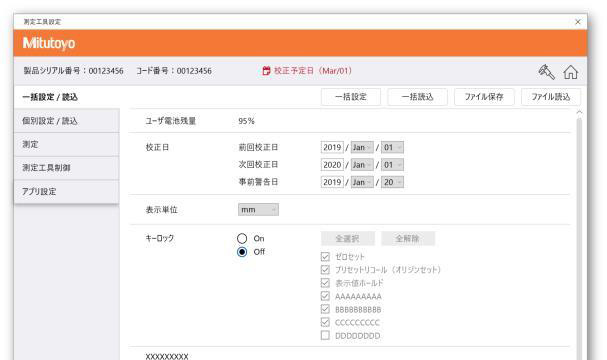
Task: Open day dropdown for 前回校正日
Action: [x=392, y=147]
